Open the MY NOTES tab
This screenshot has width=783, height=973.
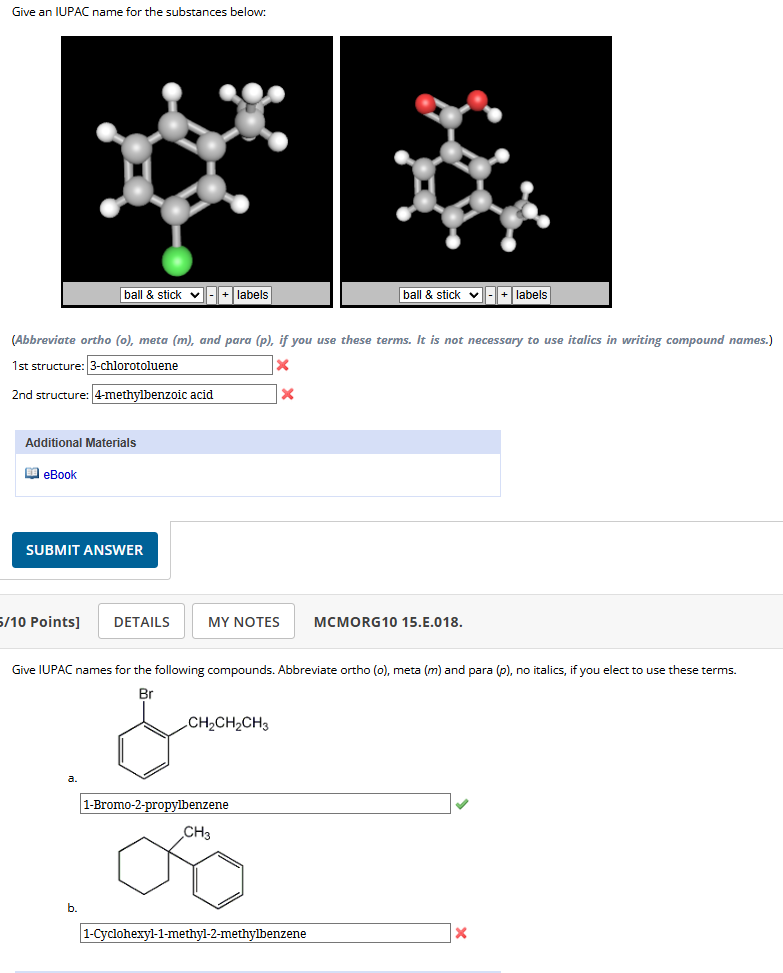[243, 621]
